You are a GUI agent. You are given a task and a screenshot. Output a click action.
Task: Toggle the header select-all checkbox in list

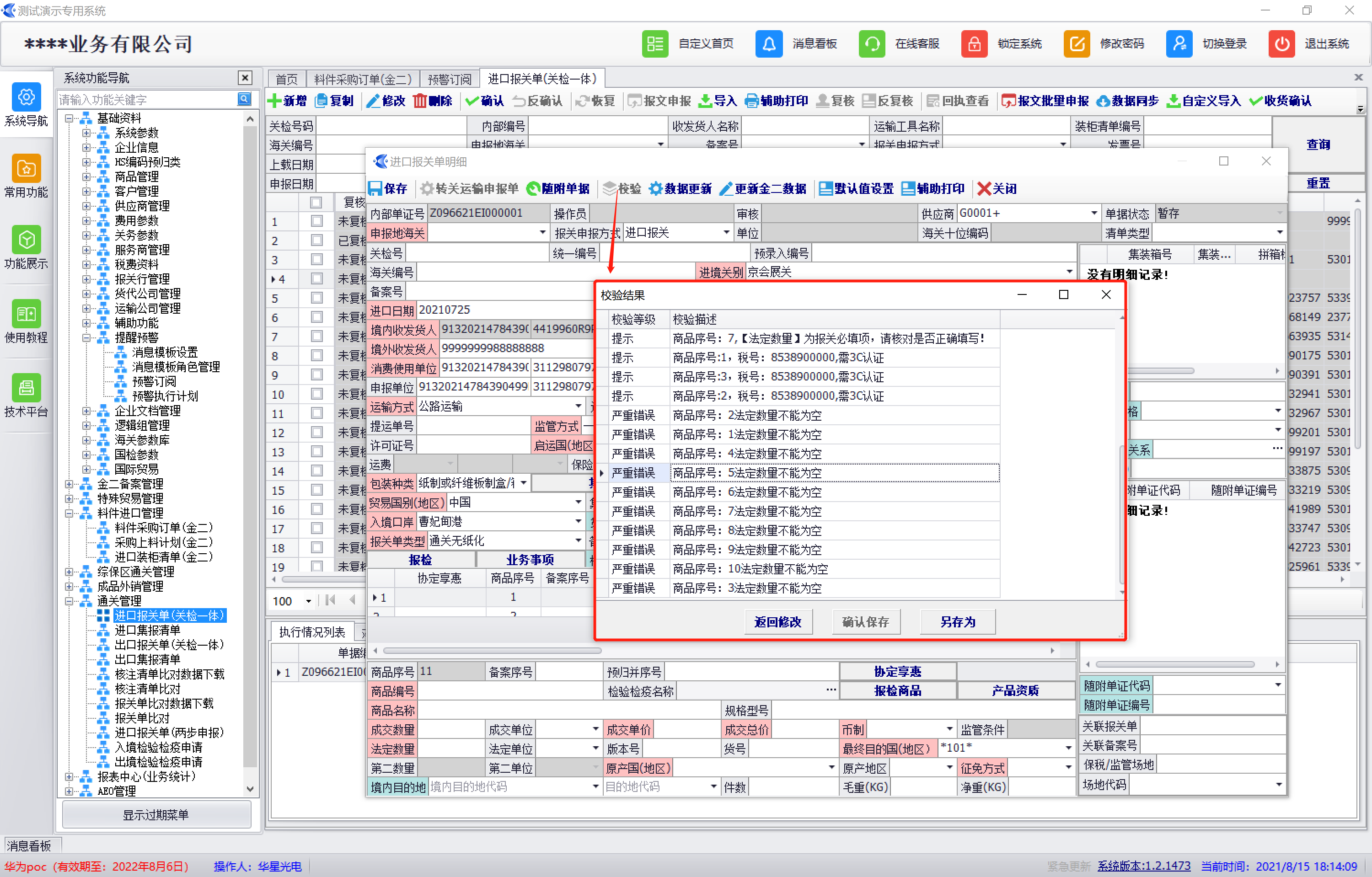(x=316, y=202)
